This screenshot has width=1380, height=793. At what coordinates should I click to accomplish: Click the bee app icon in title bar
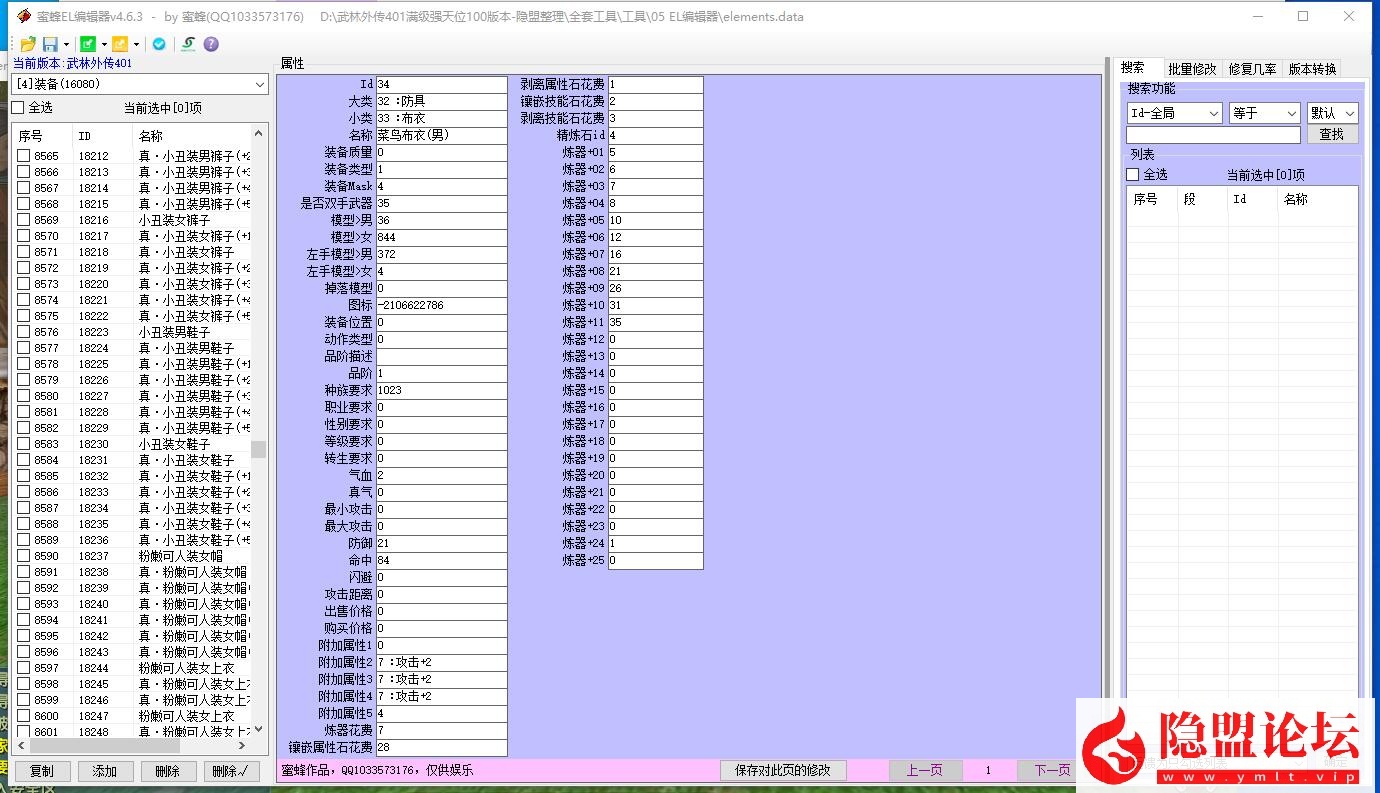click(x=22, y=16)
